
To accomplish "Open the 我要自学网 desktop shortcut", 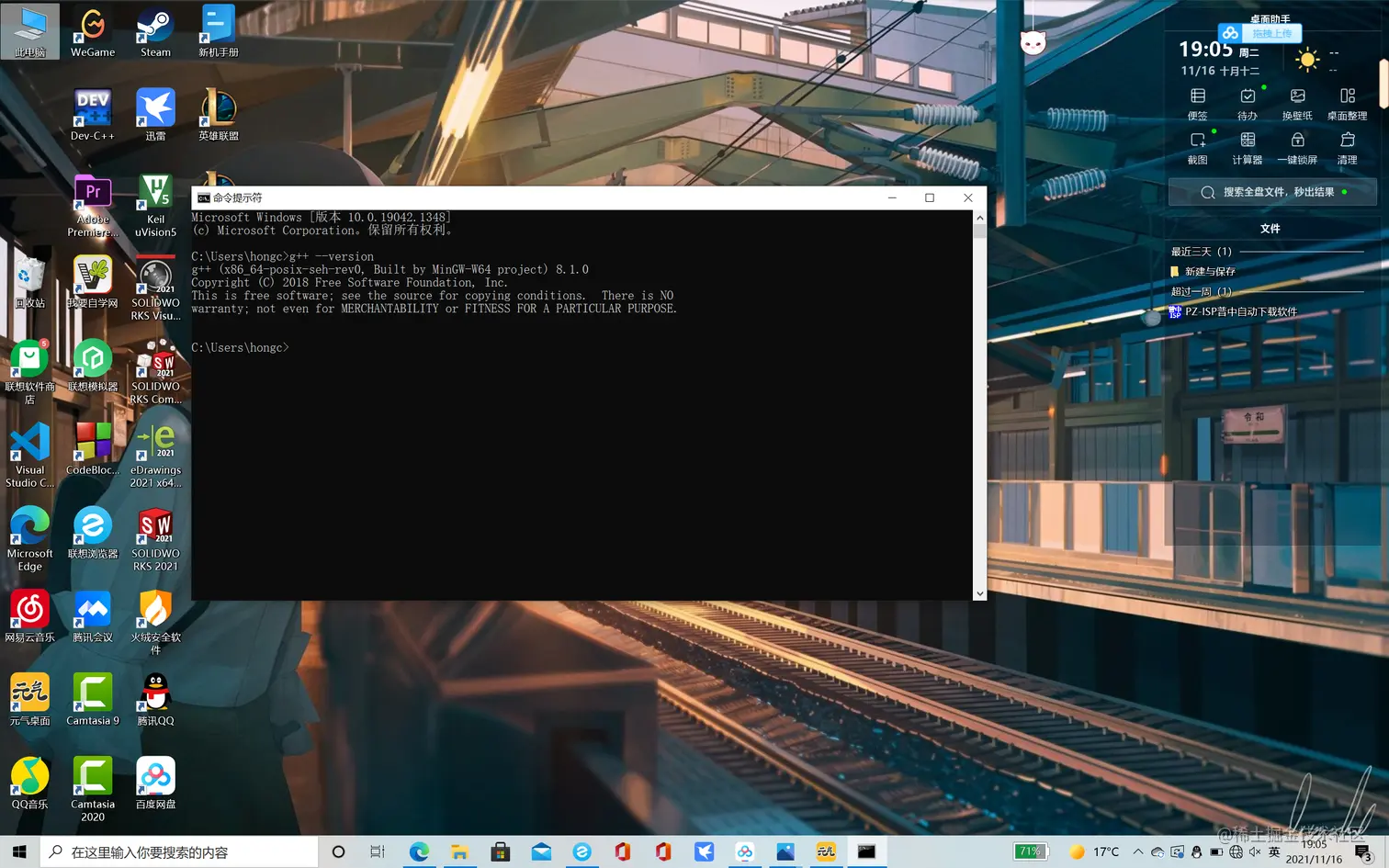I will [93, 282].
